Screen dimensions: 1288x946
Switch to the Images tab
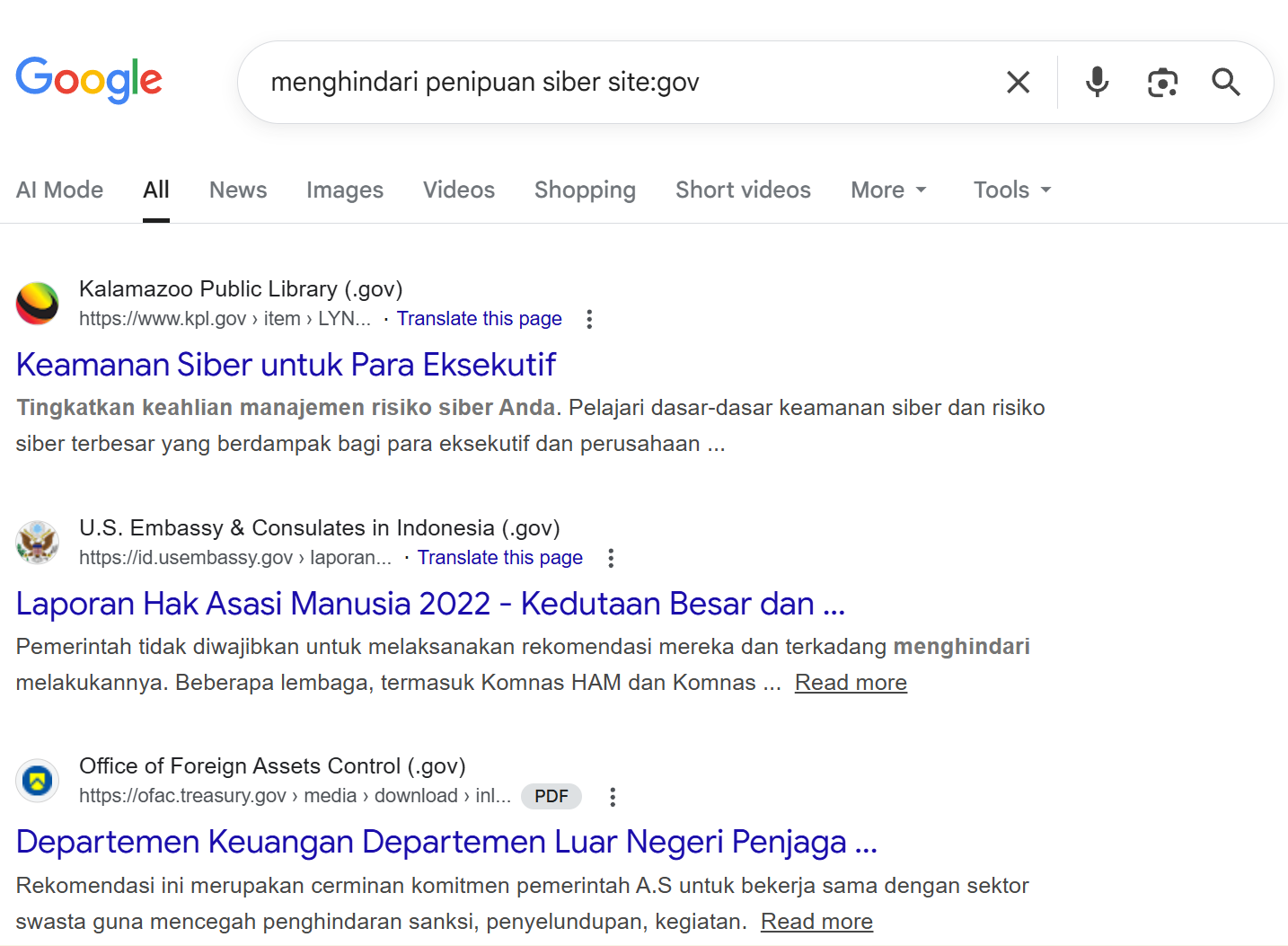(344, 190)
